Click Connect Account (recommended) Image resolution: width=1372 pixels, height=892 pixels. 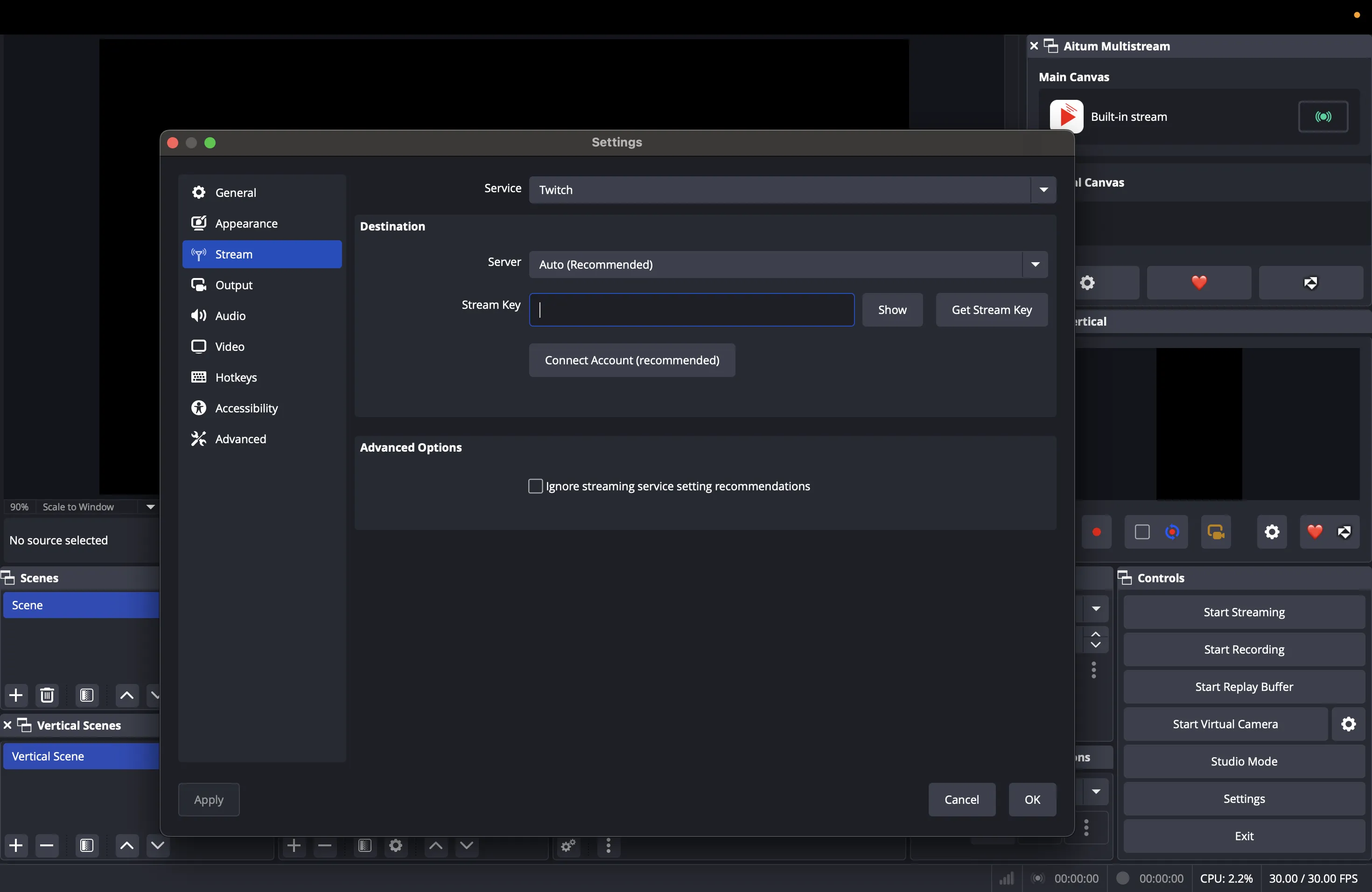coord(632,360)
